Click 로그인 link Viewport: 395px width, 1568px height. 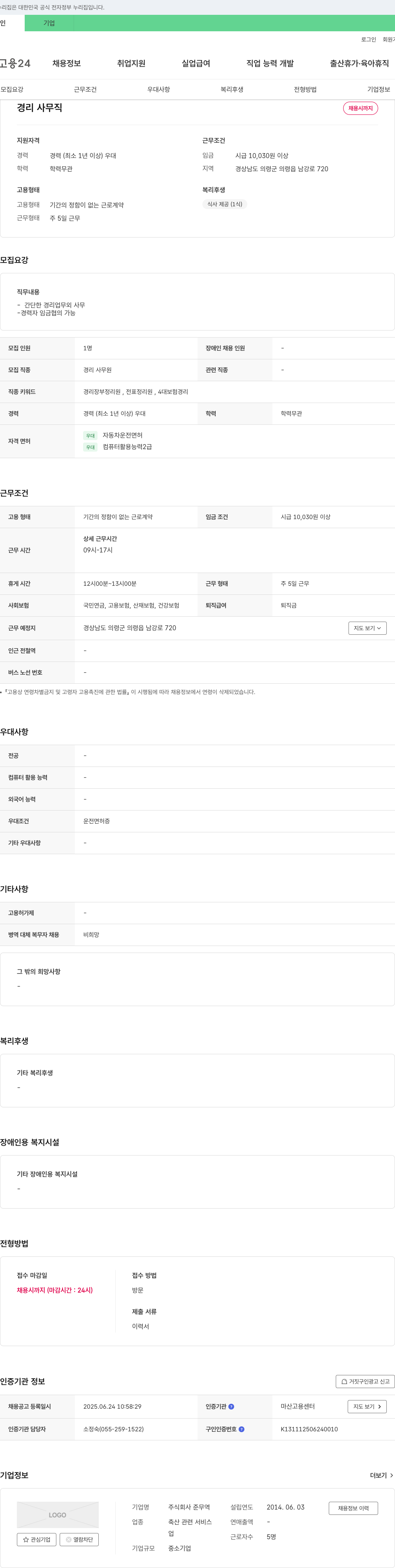pos(368,40)
